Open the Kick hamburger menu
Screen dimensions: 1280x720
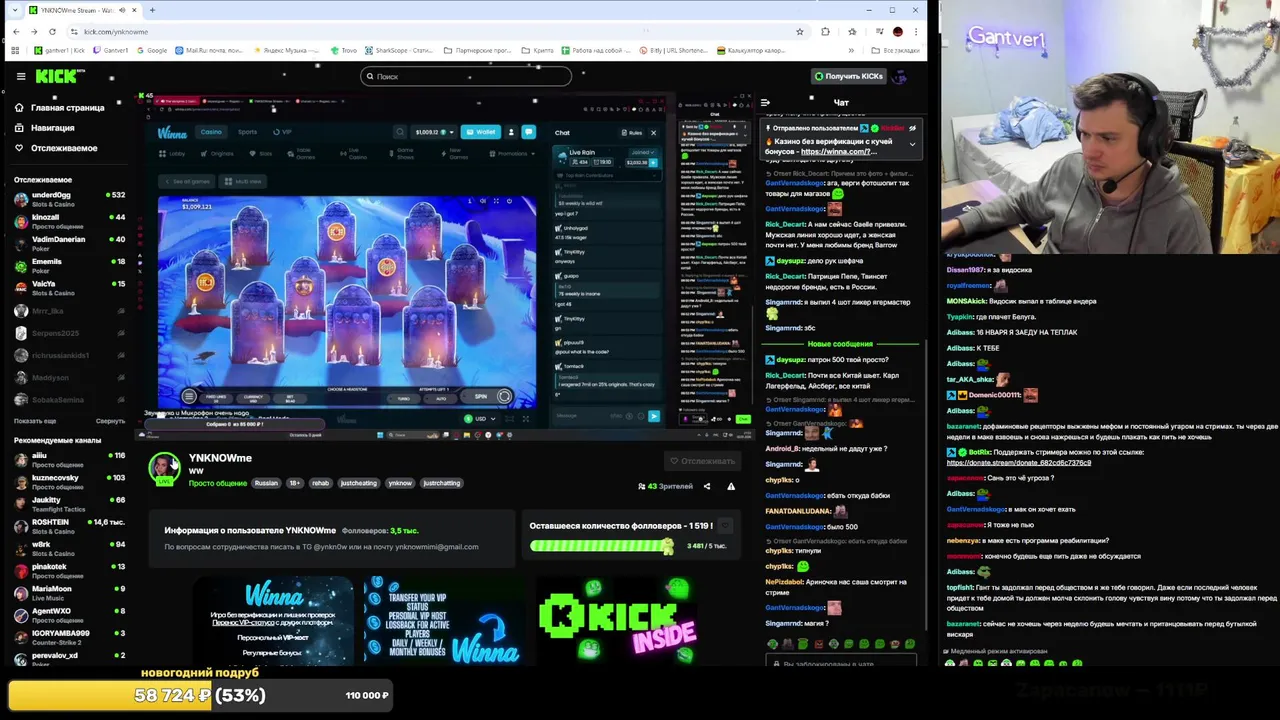[x=20, y=76]
